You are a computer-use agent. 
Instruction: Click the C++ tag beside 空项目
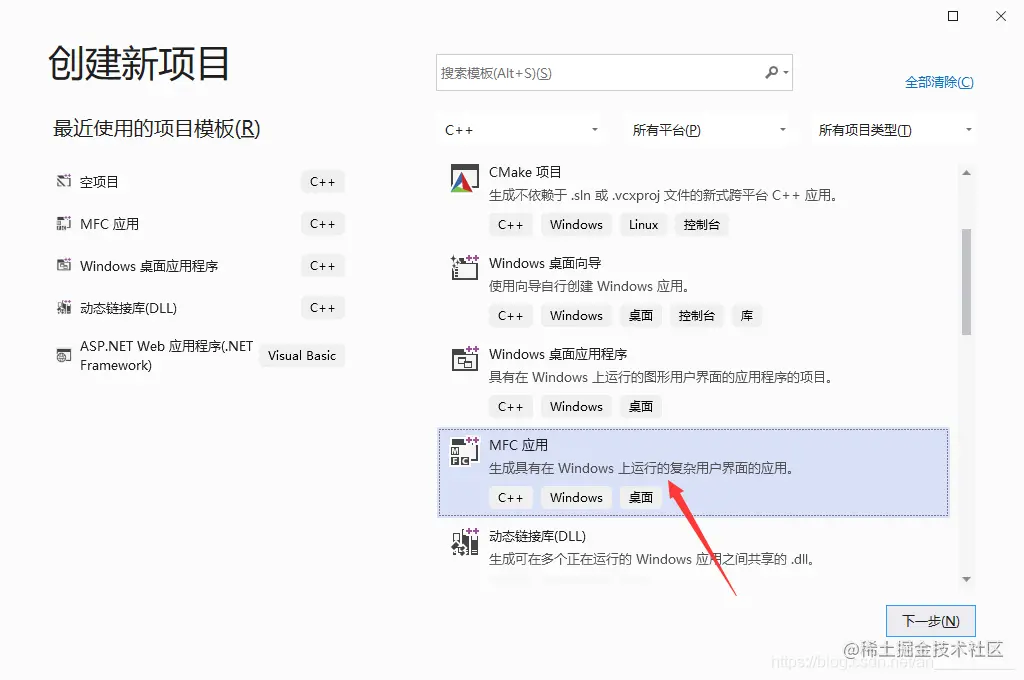(x=323, y=182)
